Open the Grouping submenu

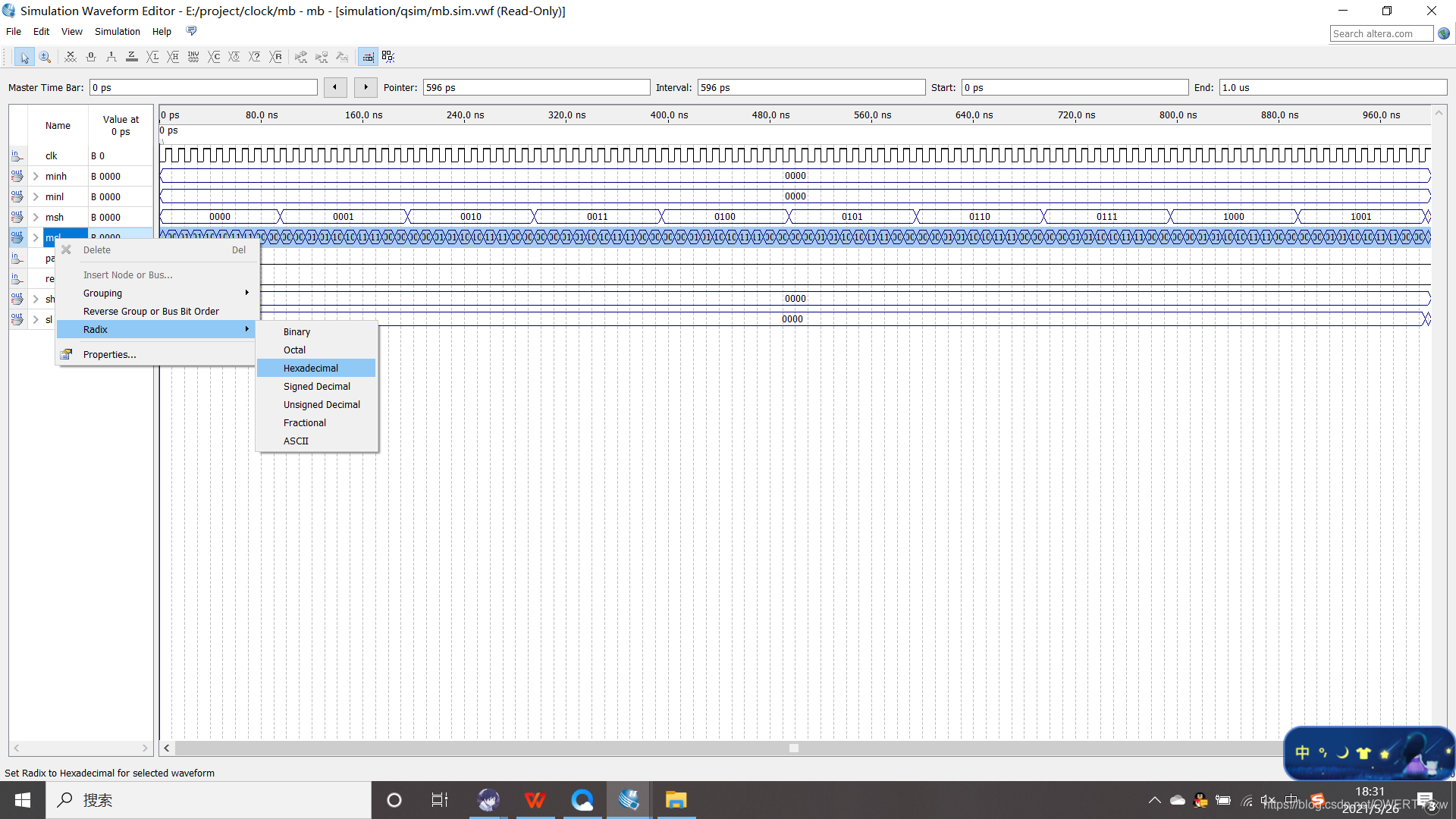click(x=156, y=293)
